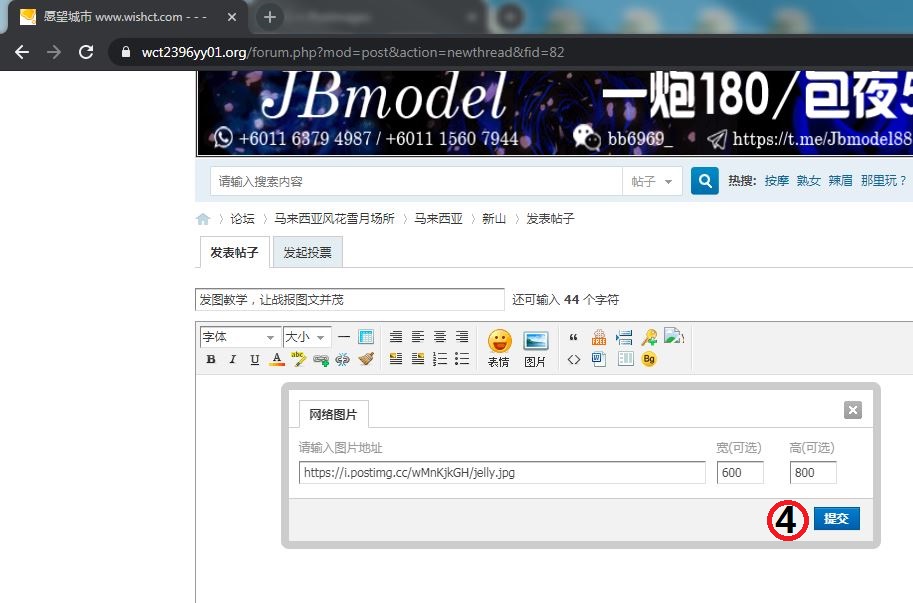Click the browser address bar URL
This screenshot has height=603, width=913.
[353, 52]
